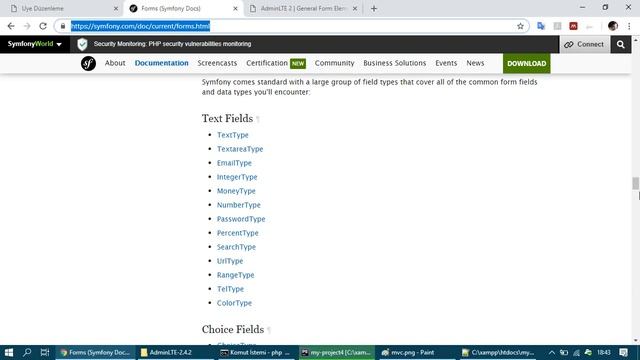The width and height of the screenshot is (640, 360).
Task: Go back with the browser back arrow
Action: click(11, 26)
